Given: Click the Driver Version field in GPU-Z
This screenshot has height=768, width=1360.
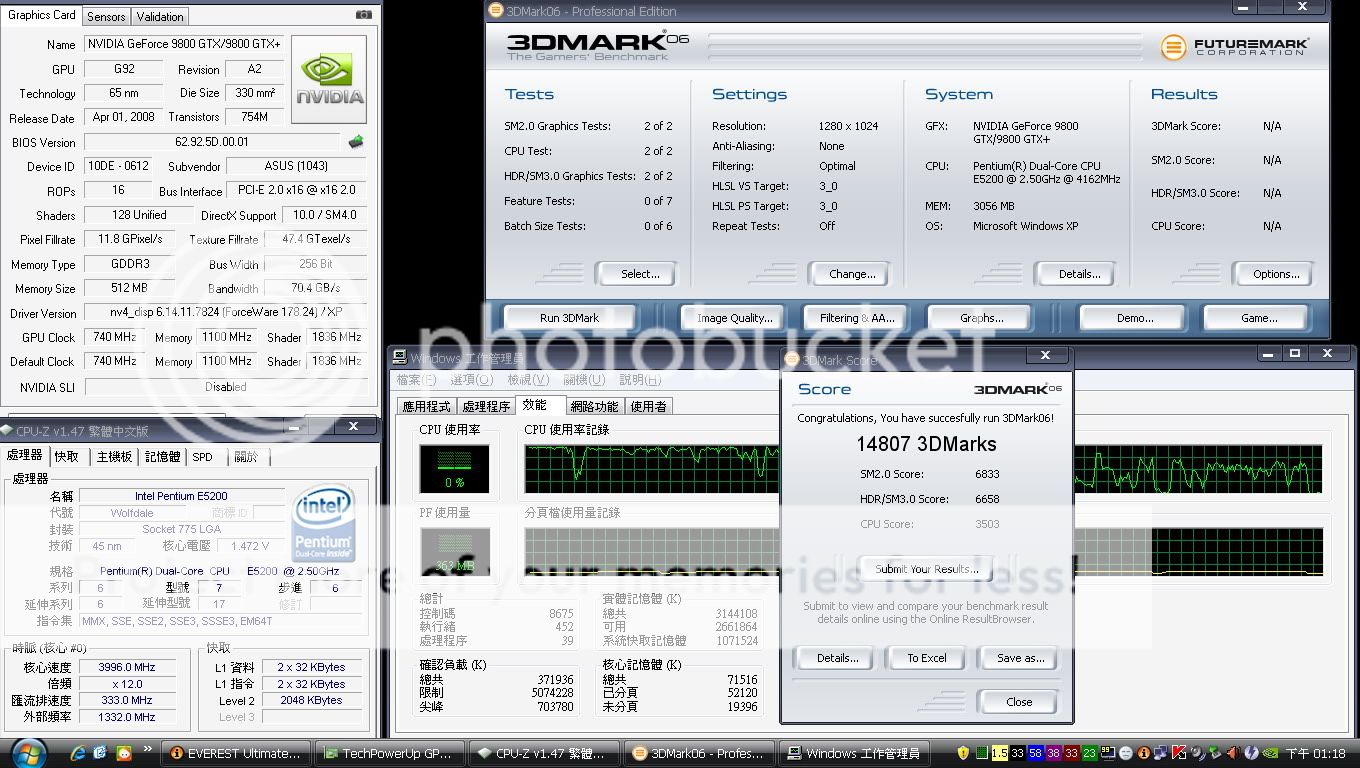Looking at the screenshot, I should pyautogui.click(x=226, y=313).
